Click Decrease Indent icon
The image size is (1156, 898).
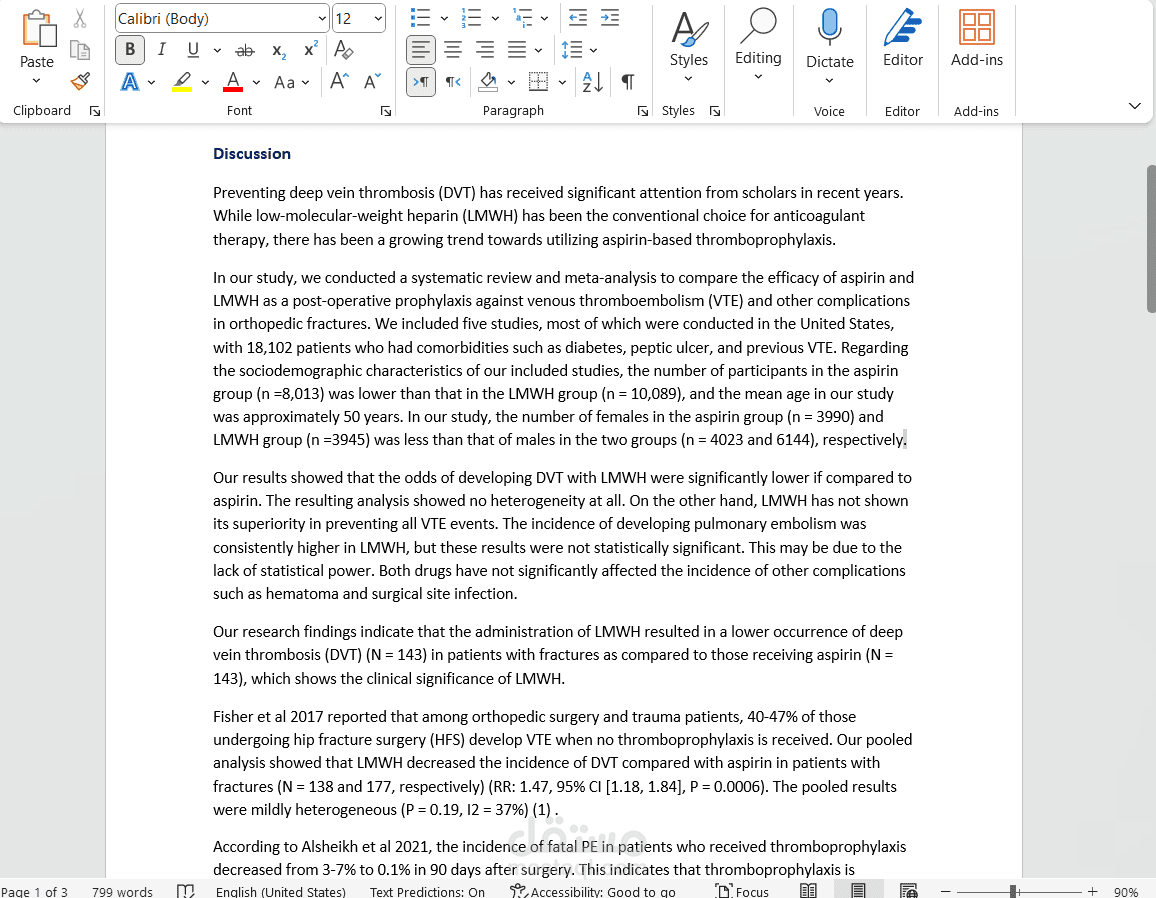click(578, 18)
